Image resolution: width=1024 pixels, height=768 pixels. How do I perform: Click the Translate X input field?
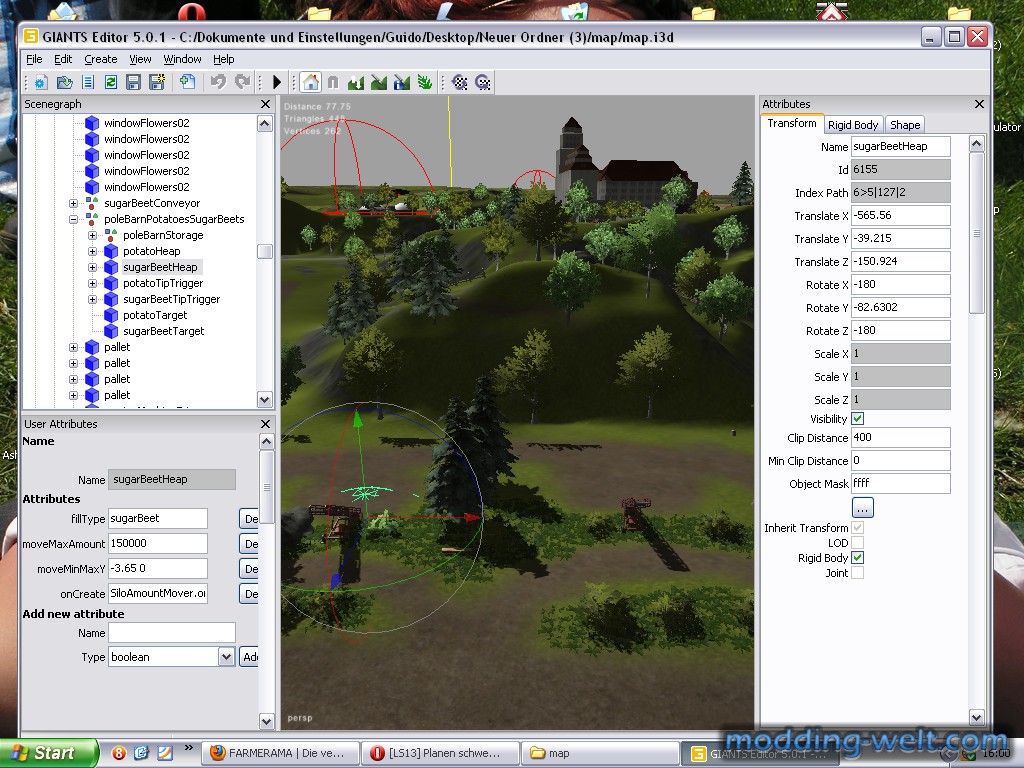point(901,216)
